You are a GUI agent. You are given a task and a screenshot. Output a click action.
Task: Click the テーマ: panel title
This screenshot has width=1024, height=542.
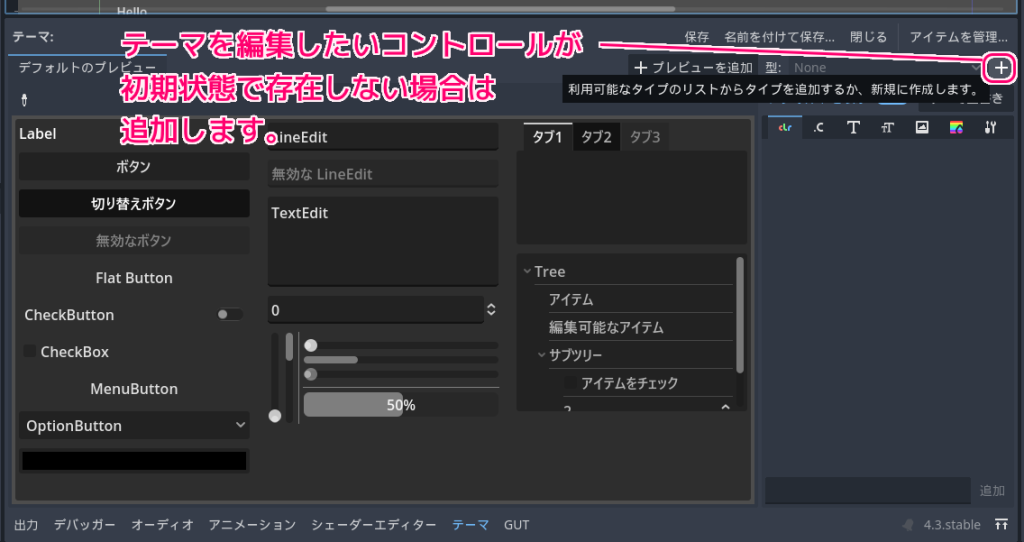[33, 37]
